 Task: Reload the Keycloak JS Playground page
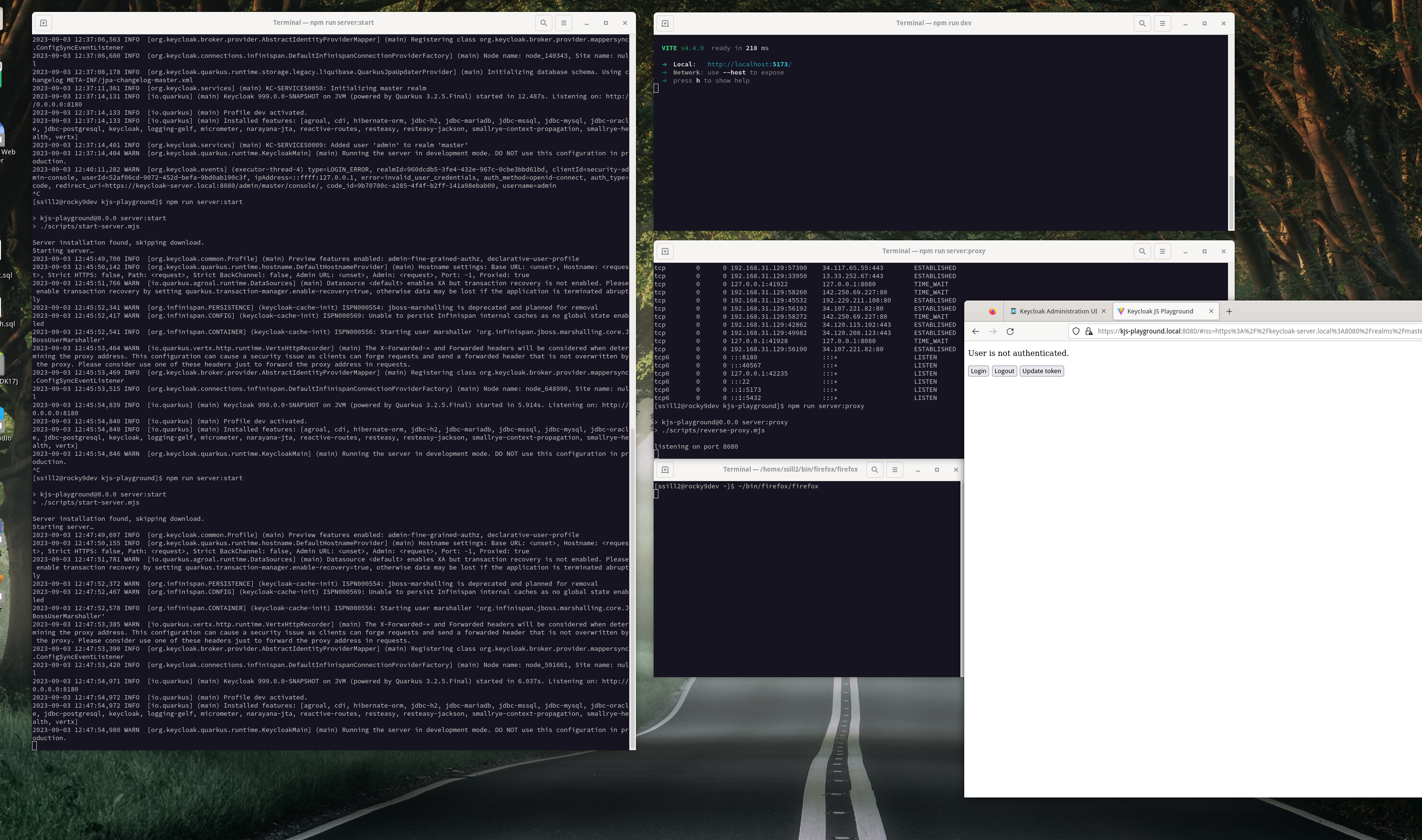click(1010, 332)
